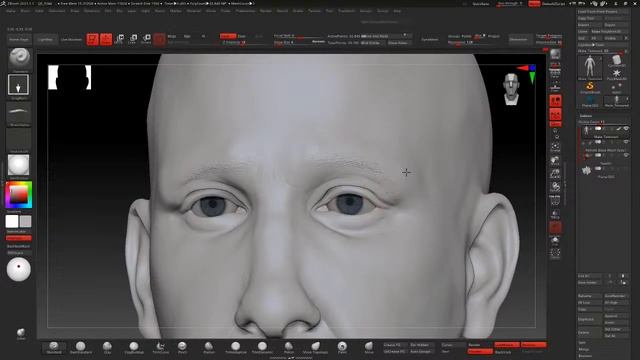
Task: Click the light direction sphere
Action: [18, 269]
